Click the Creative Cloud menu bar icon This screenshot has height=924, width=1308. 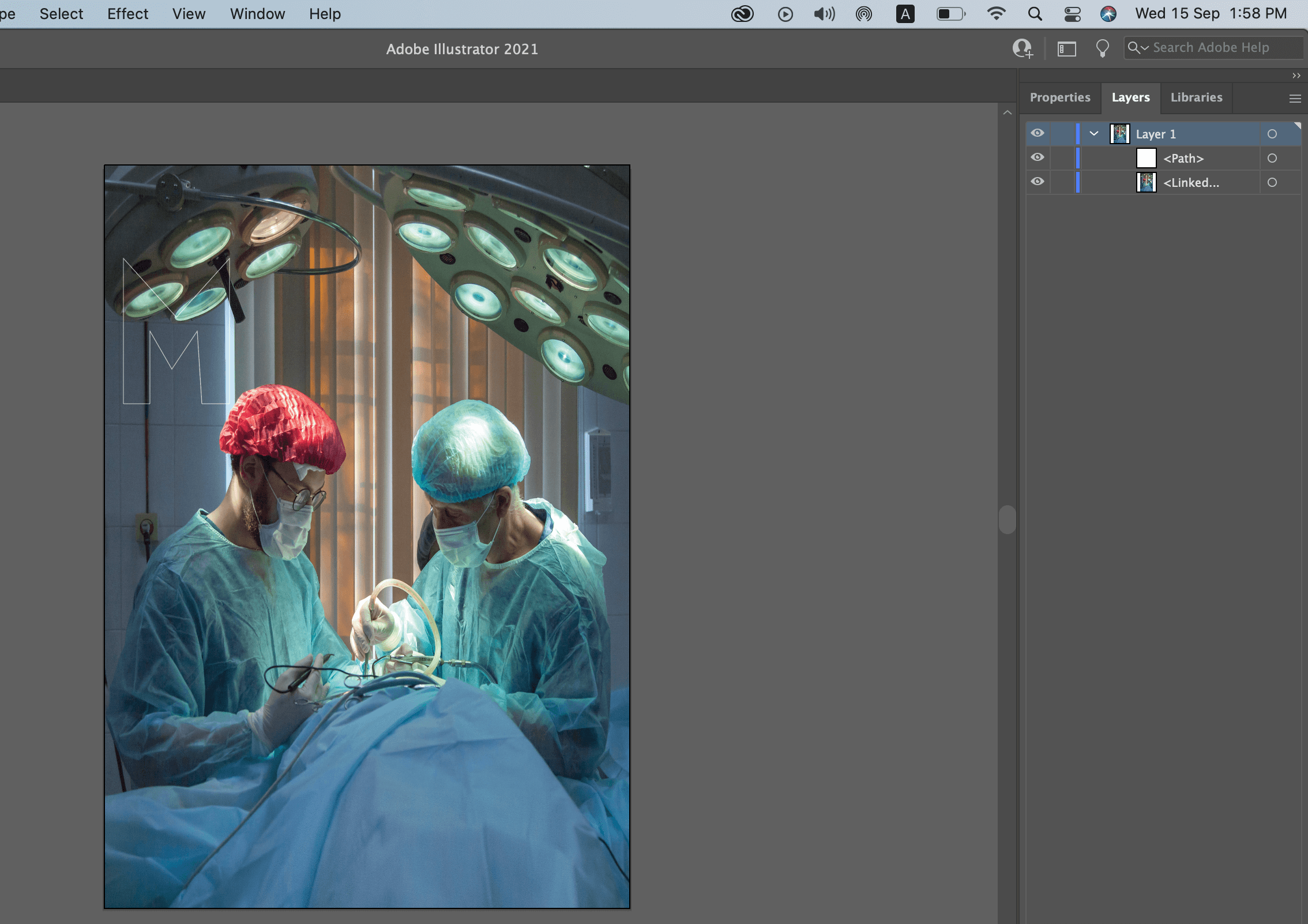pyautogui.click(x=742, y=14)
